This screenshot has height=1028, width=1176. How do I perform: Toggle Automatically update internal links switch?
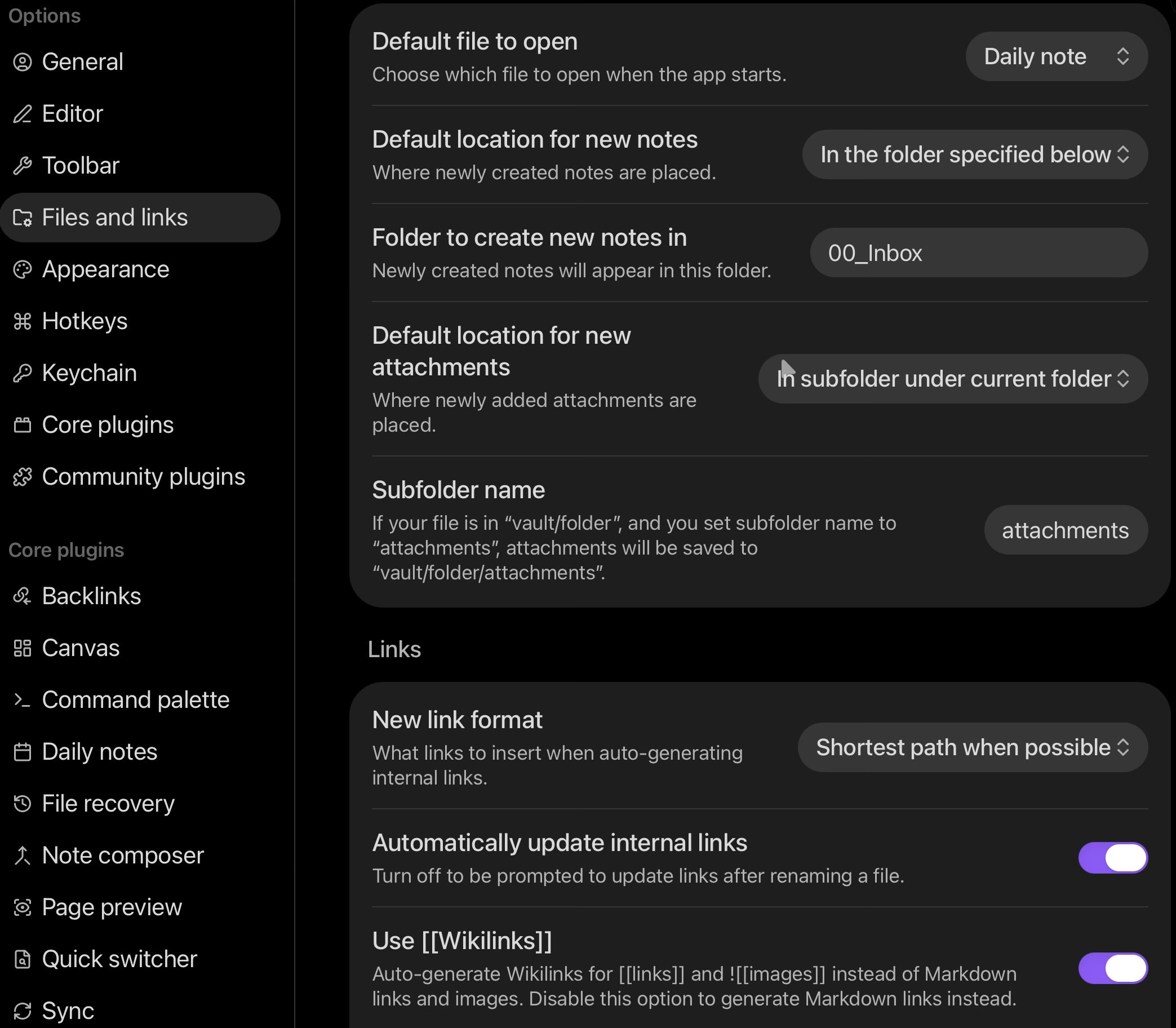[x=1112, y=858]
